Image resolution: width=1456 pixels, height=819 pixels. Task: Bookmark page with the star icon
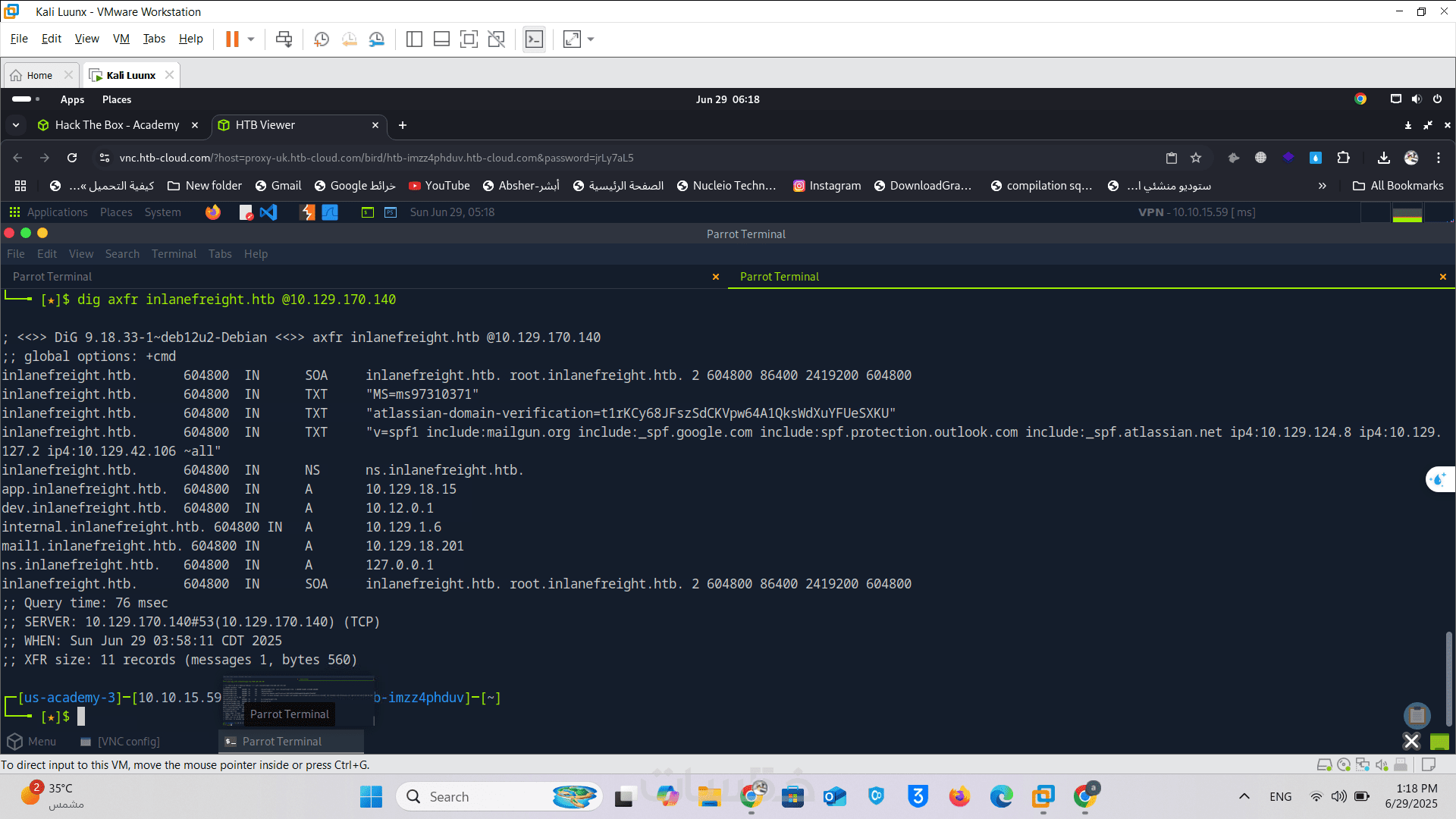point(1196,158)
